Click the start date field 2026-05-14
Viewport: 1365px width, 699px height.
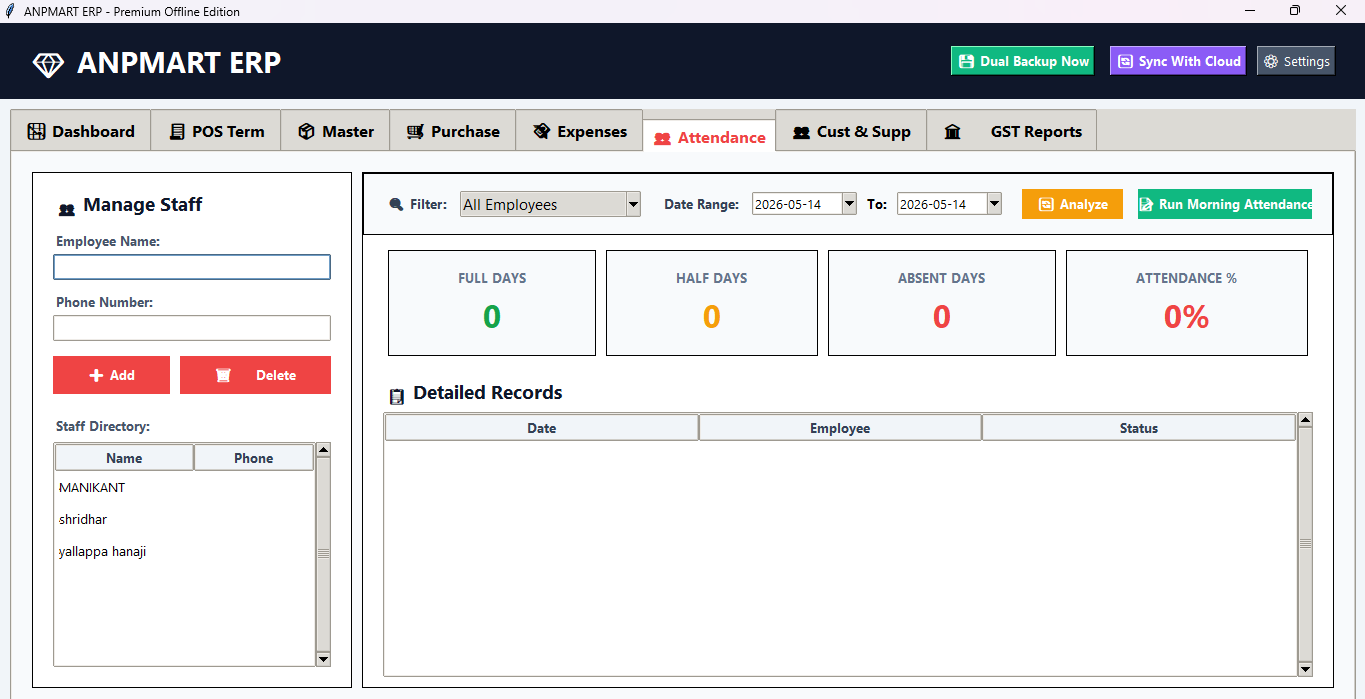pyautogui.click(x=797, y=204)
